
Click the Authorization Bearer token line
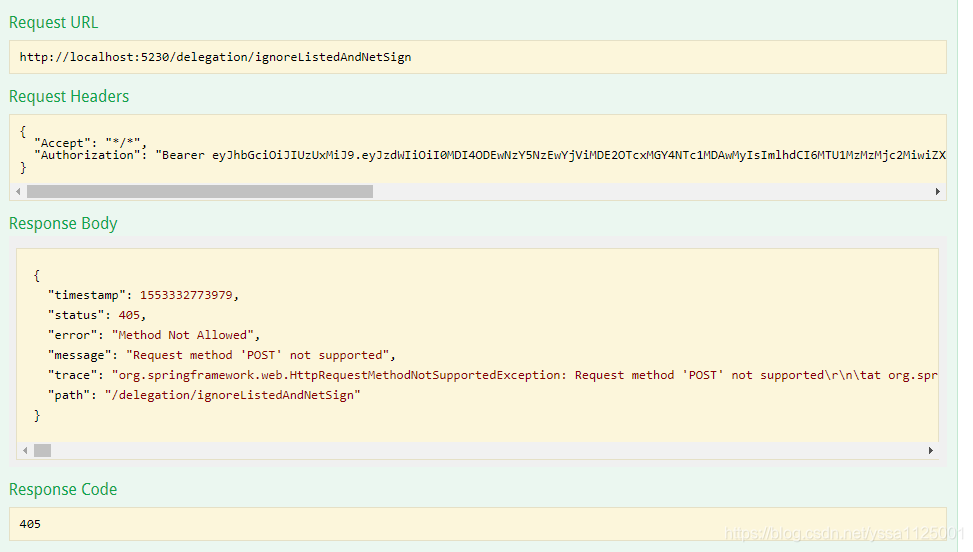490,155
